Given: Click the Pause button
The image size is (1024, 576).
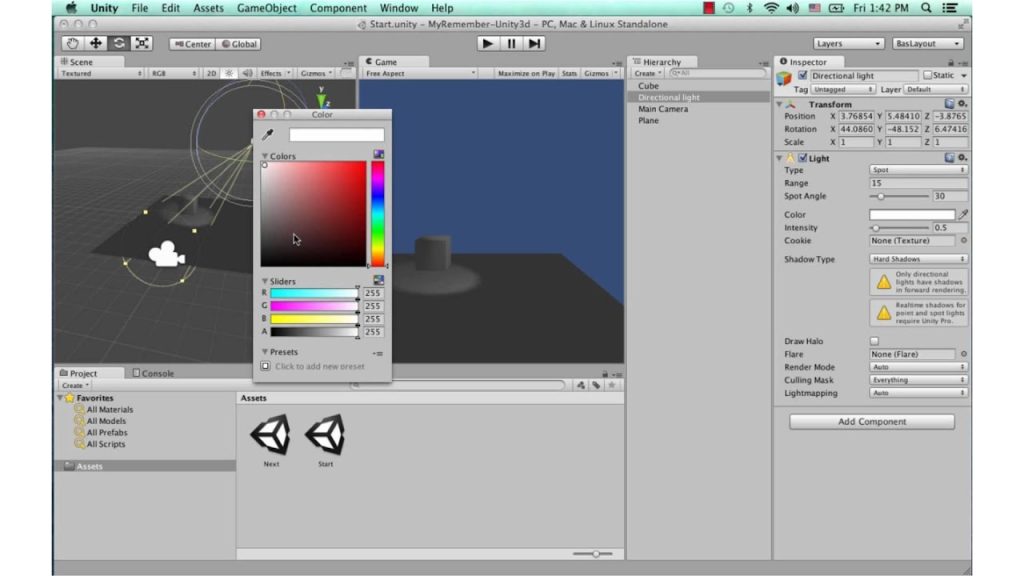Looking at the screenshot, I should (511, 44).
